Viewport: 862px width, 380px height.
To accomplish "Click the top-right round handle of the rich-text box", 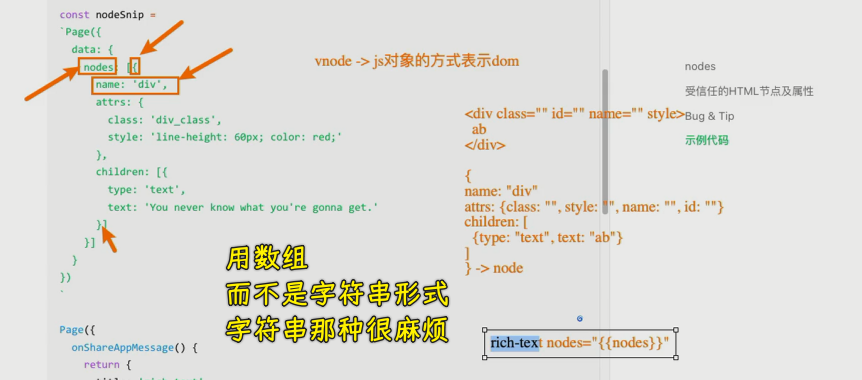I will 676,330.
